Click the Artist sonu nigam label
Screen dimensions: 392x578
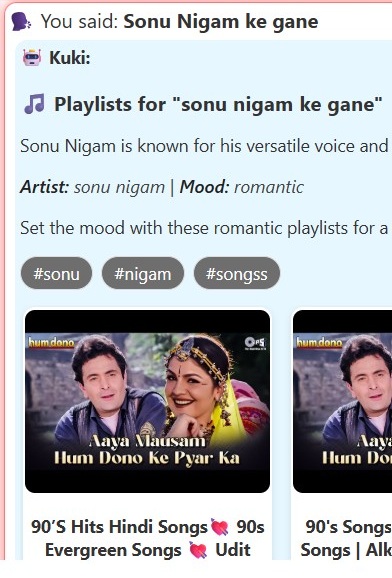point(92,187)
